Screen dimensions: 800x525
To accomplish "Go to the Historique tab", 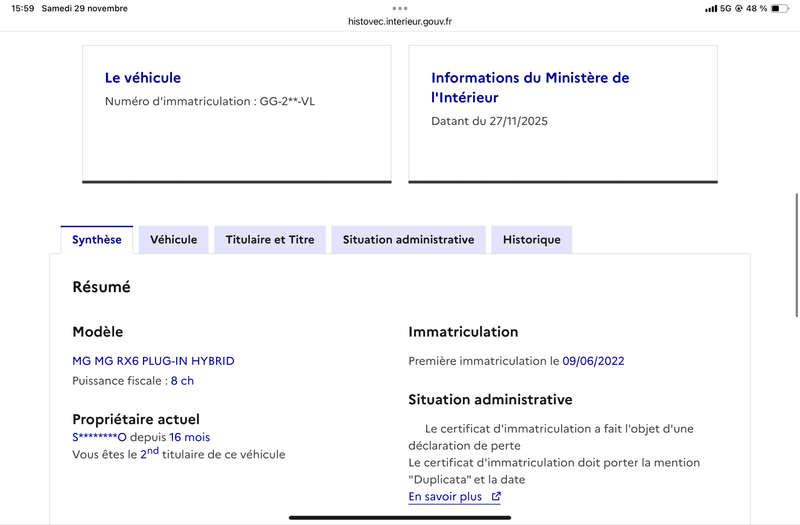I will point(531,240).
